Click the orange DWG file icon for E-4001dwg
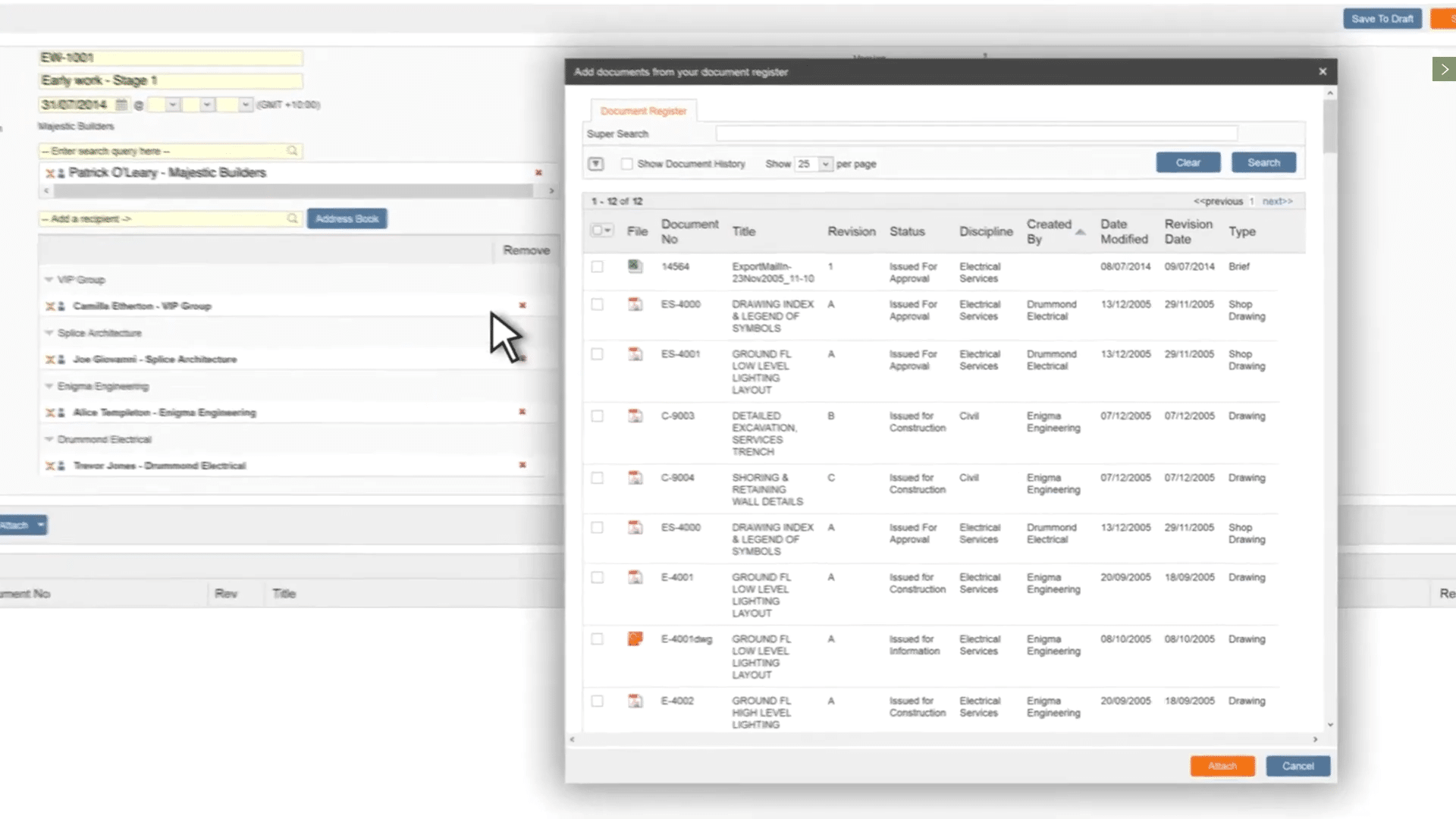The height and width of the screenshot is (819, 1456). click(x=635, y=639)
